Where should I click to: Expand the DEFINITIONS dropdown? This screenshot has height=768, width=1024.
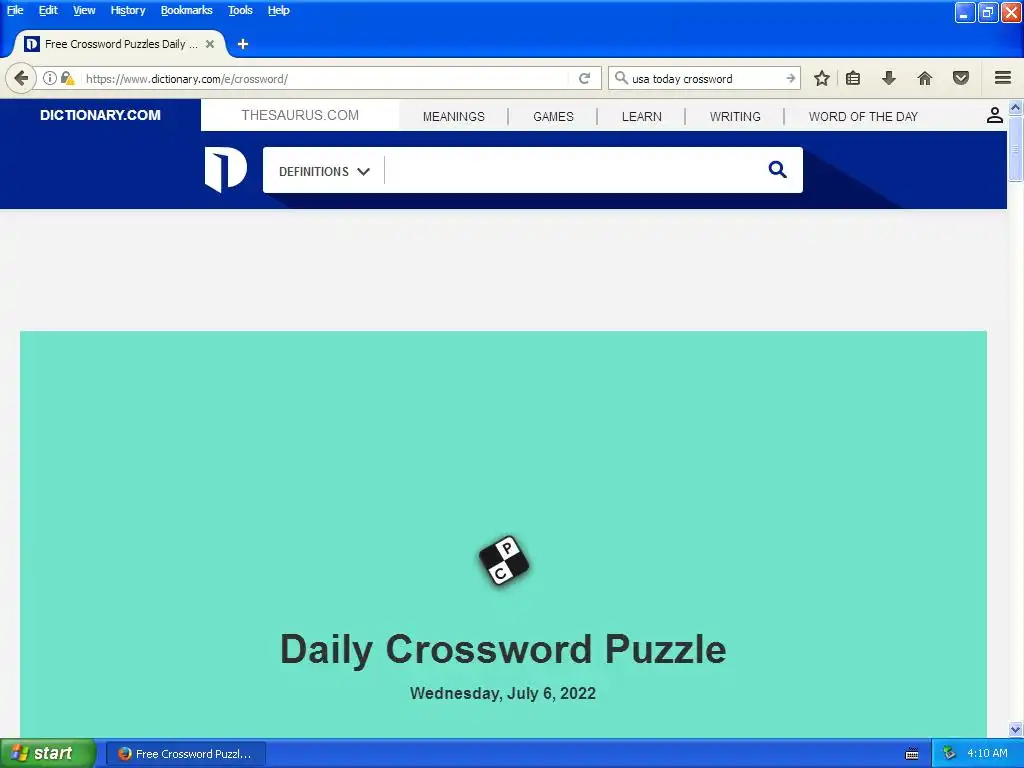324,171
